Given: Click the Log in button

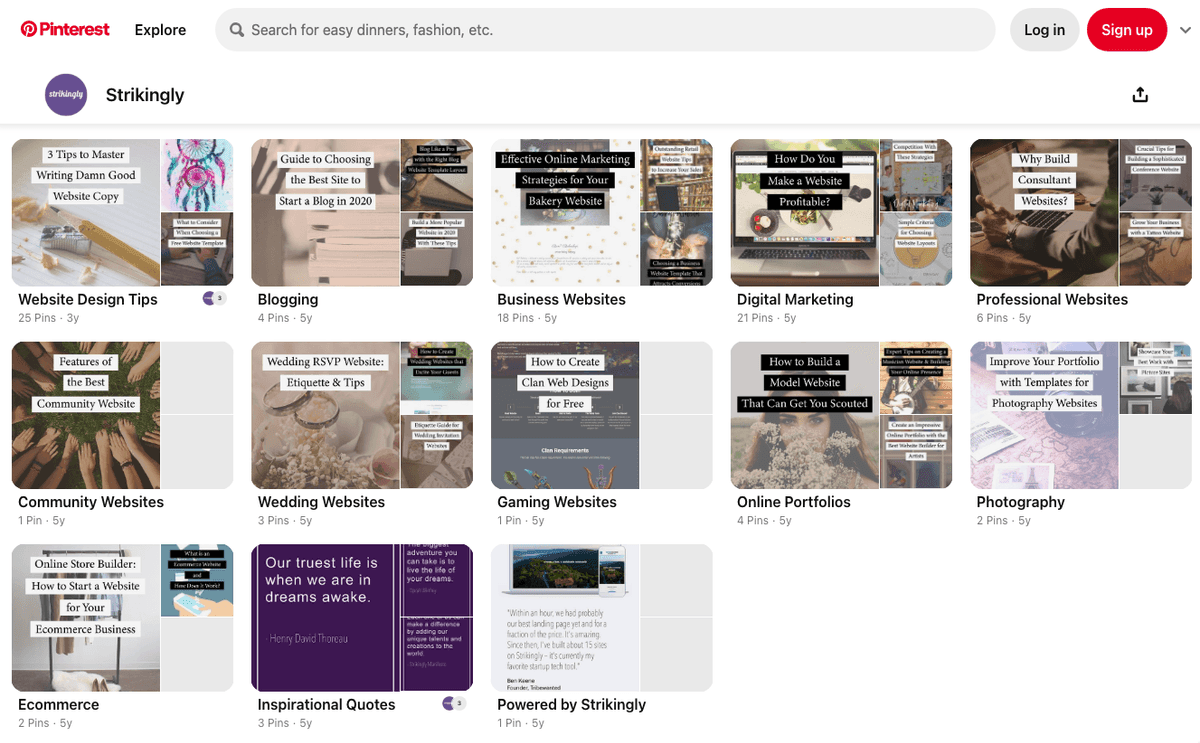Looking at the screenshot, I should click(1044, 30).
